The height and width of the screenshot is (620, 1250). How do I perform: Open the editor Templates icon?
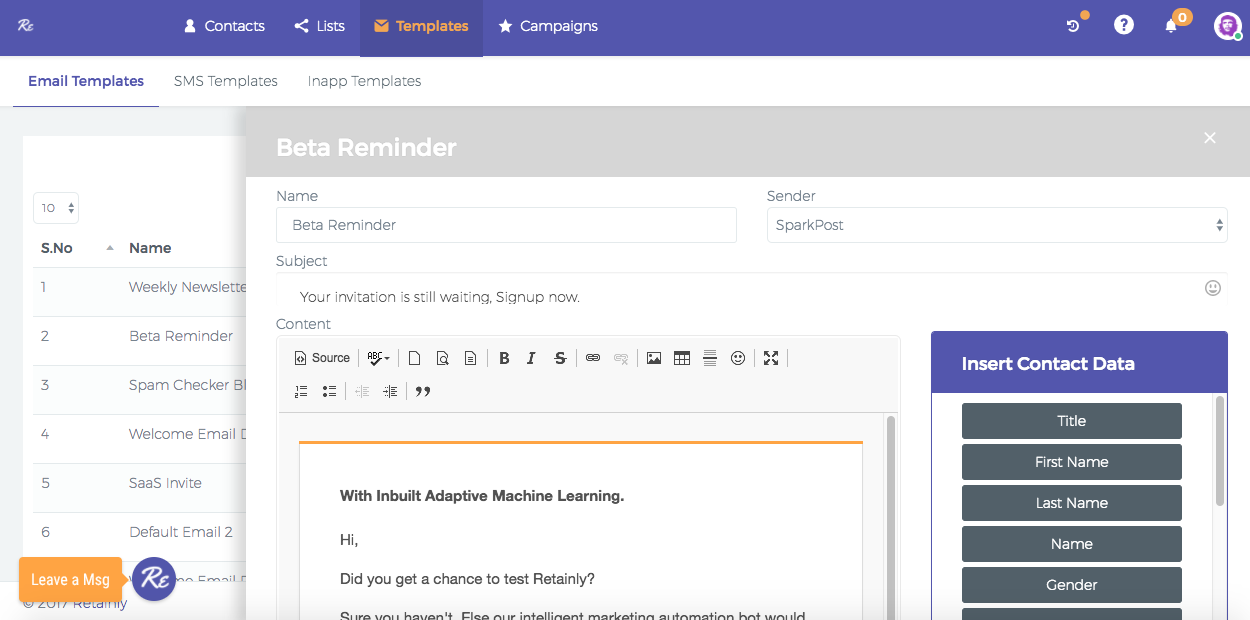pyautogui.click(x=470, y=358)
